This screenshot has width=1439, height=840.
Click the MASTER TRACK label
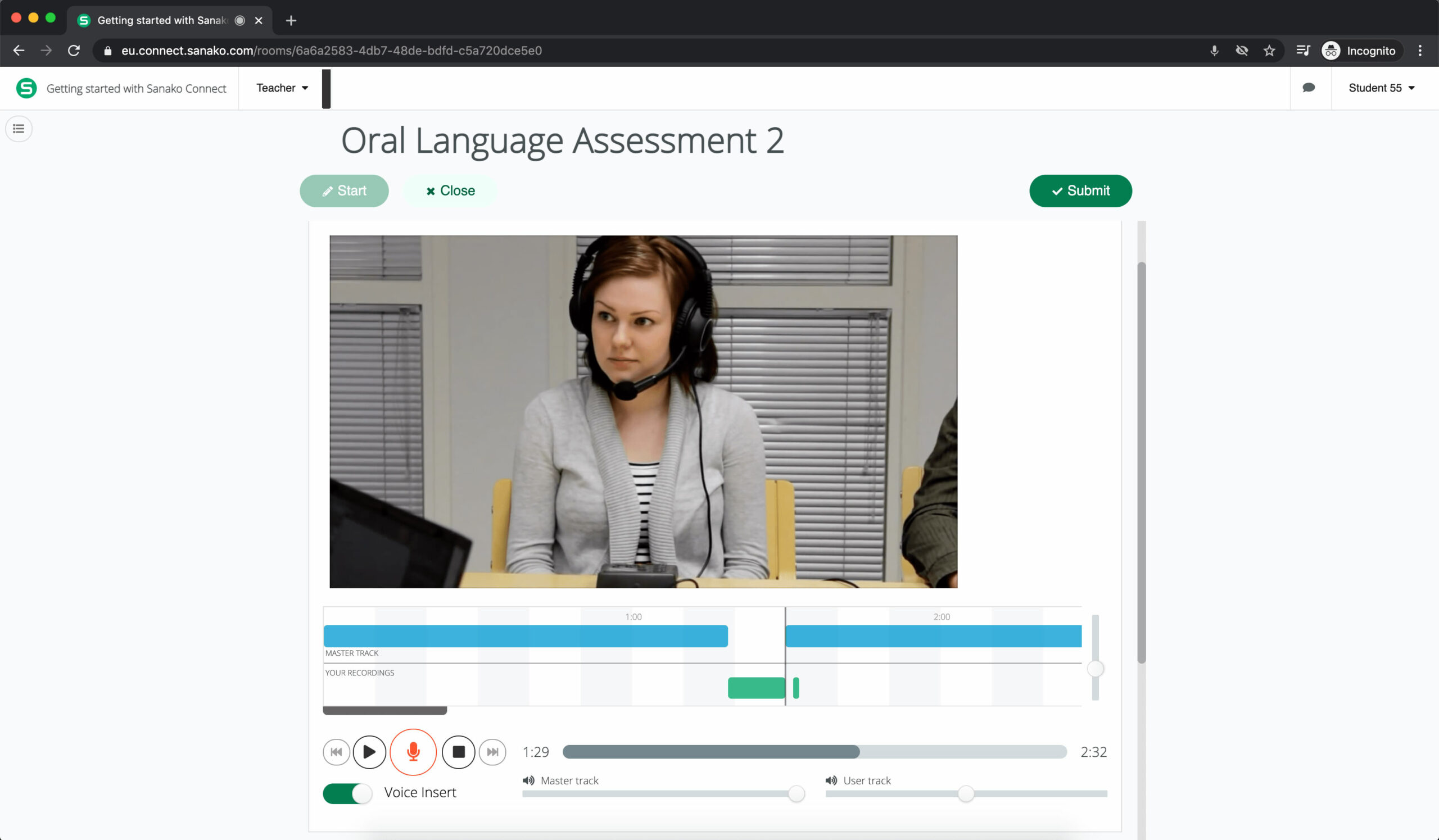coord(352,653)
